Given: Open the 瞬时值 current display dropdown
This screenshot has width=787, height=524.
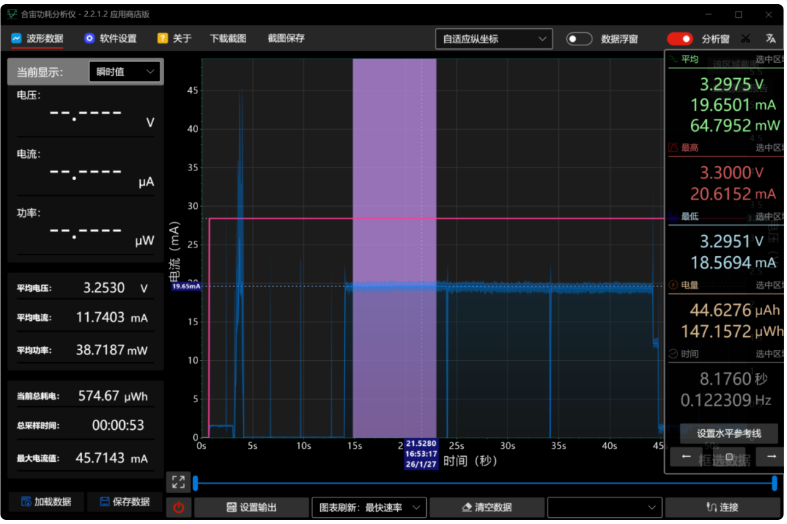Looking at the screenshot, I should (125, 72).
